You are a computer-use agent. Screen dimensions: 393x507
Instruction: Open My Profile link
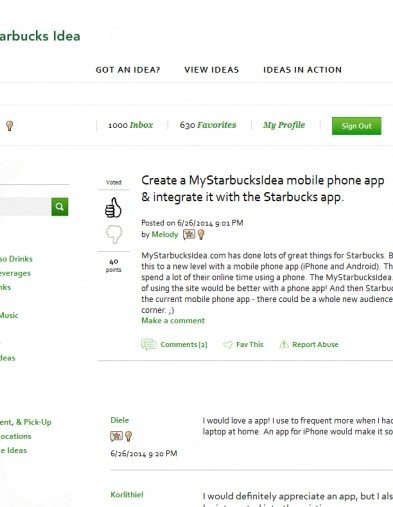[284, 125]
